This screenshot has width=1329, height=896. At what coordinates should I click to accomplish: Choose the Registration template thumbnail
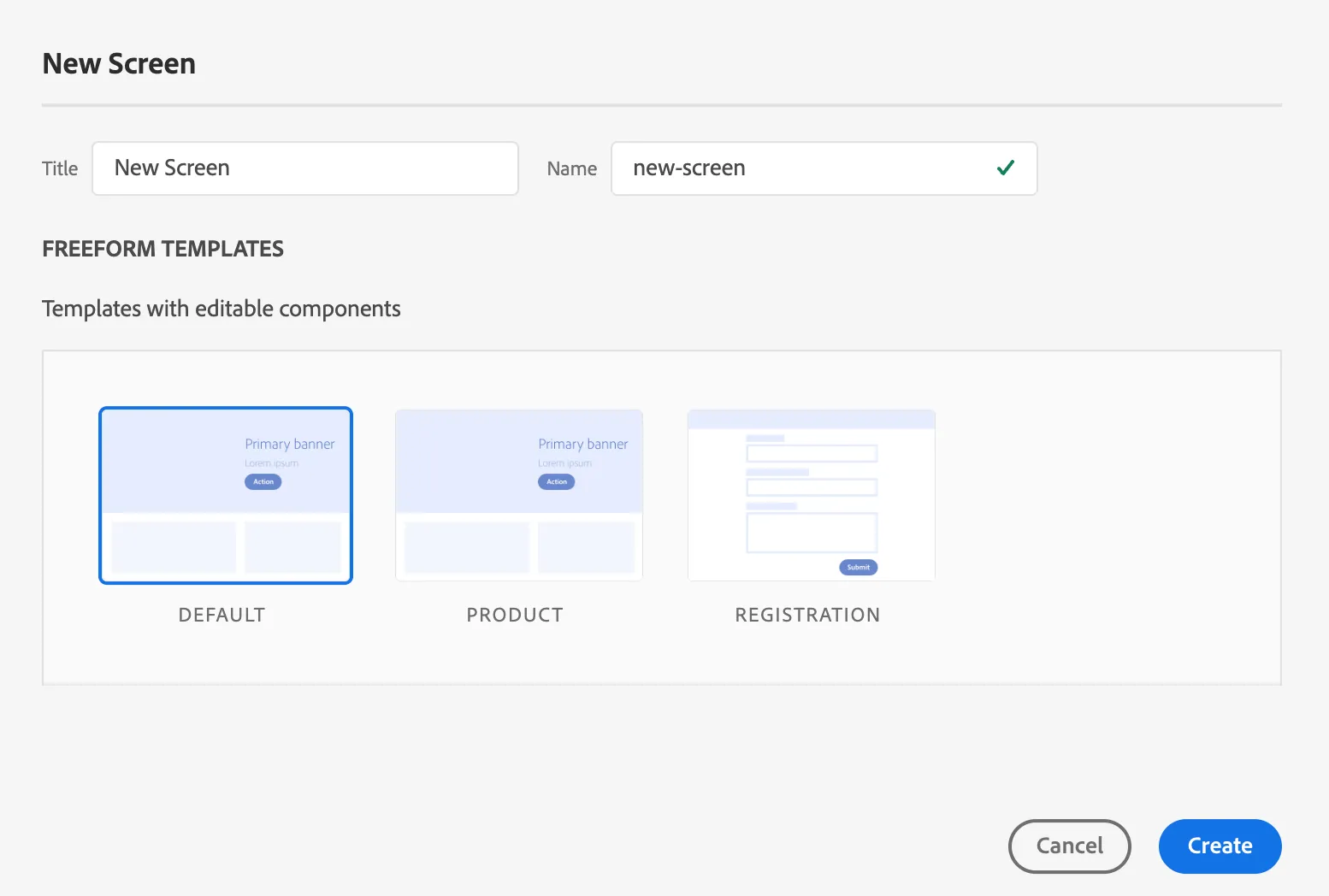(x=812, y=496)
